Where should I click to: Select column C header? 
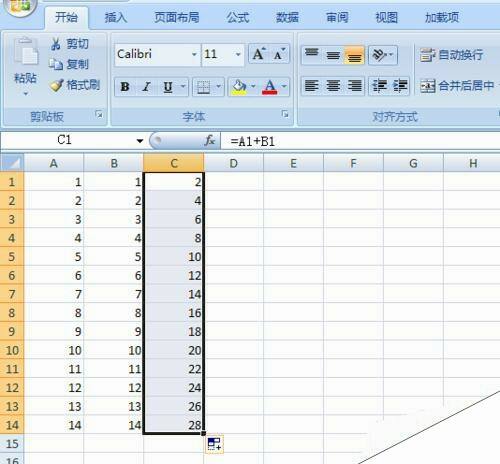[x=174, y=163]
